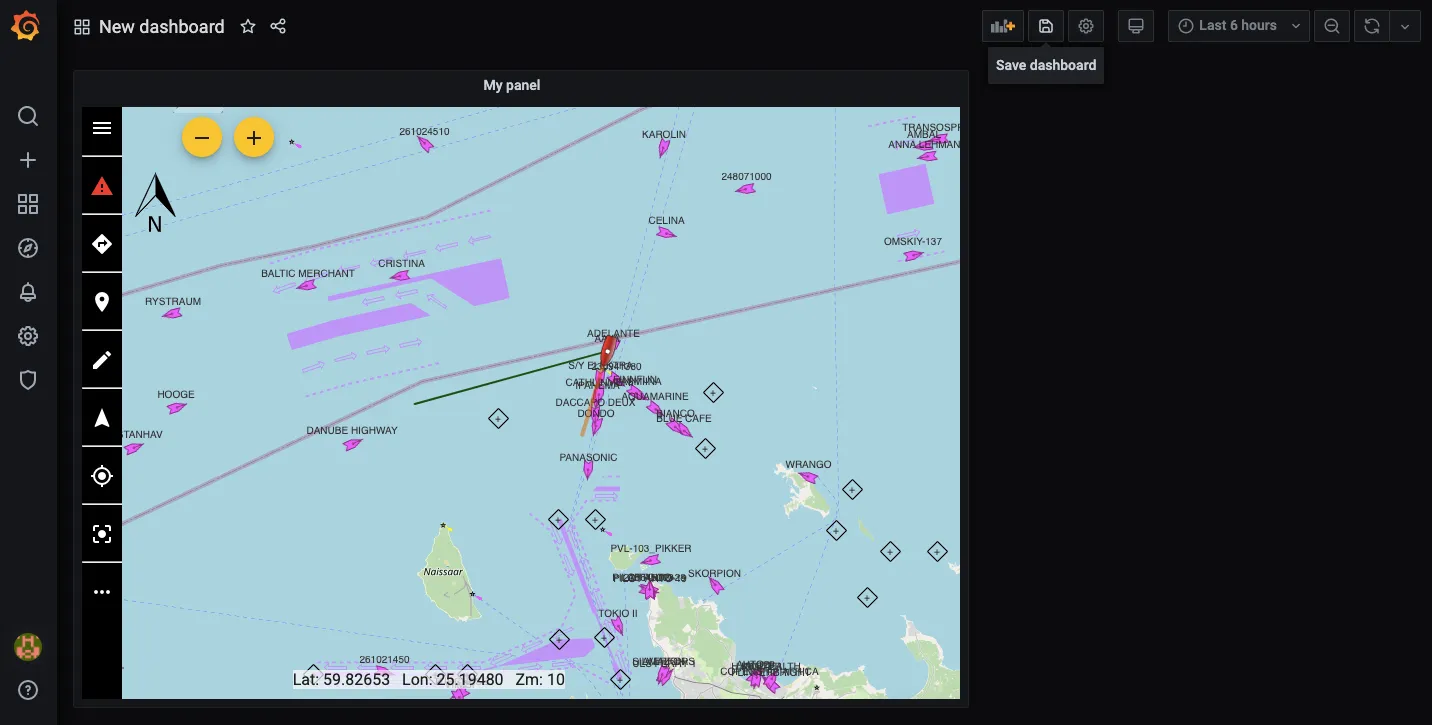
Task: Open the map hamburger menu
Action: pyautogui.click(x=101, y=128)
